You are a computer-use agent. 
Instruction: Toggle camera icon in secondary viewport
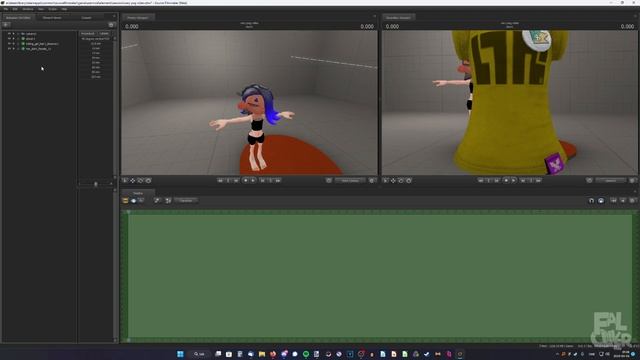tap(589, 180)
